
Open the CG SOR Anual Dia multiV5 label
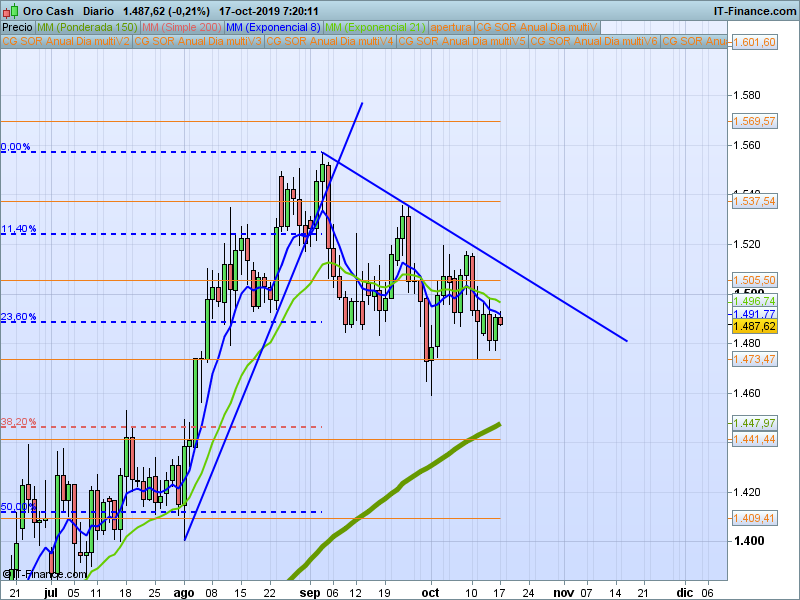click(x=462, y=41)
